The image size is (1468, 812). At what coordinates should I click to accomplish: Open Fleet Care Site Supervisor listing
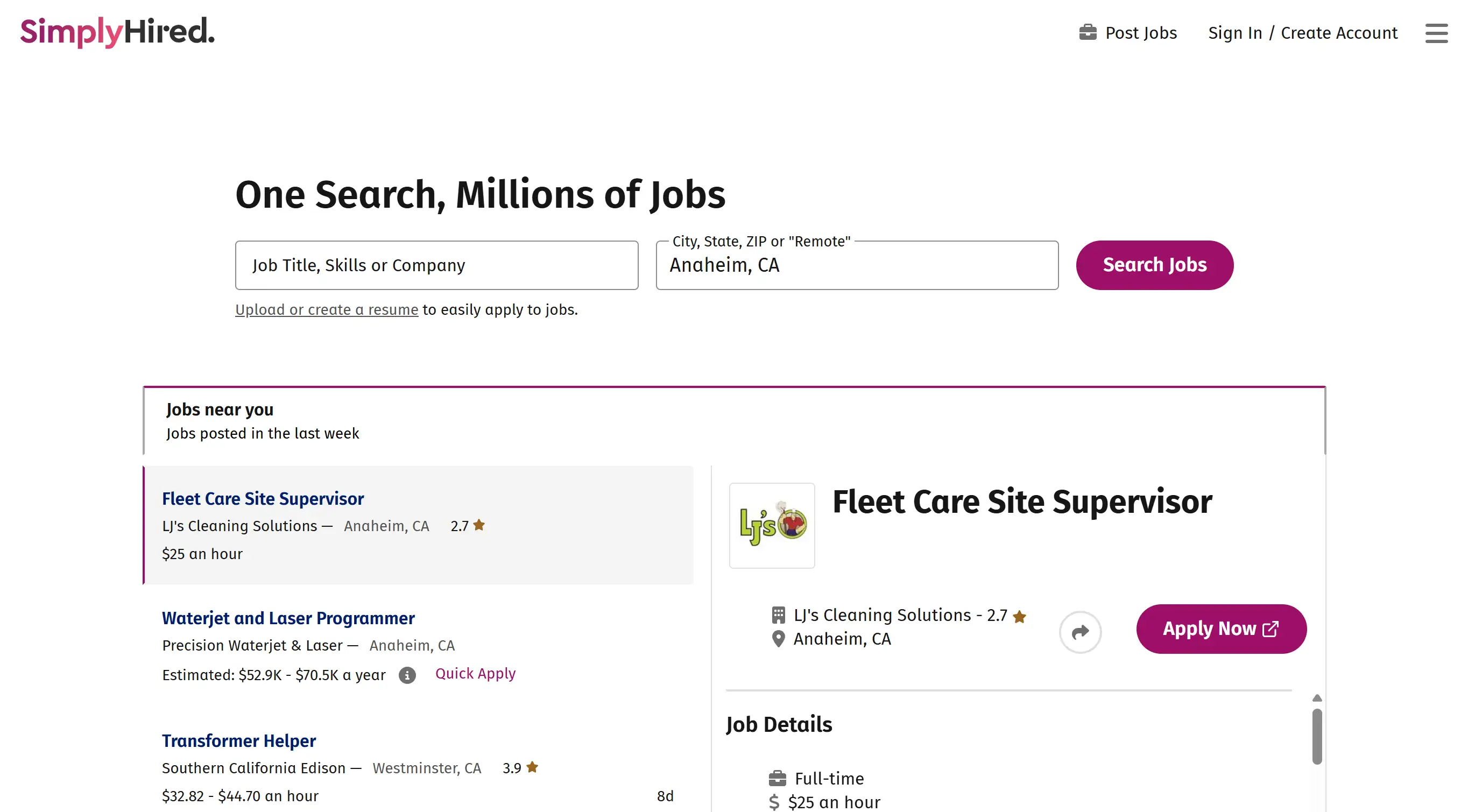point(263,499)
